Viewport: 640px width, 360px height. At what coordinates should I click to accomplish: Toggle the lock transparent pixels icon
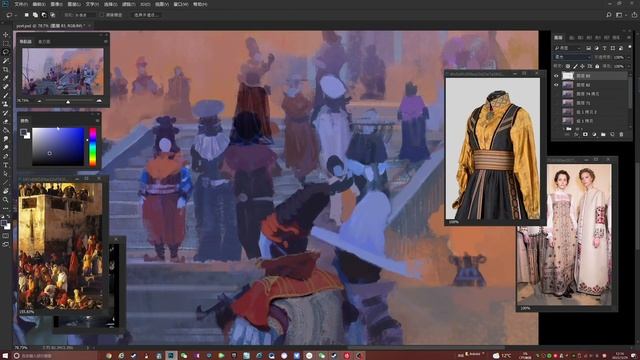pyautogui.click(x=568, y=66)
